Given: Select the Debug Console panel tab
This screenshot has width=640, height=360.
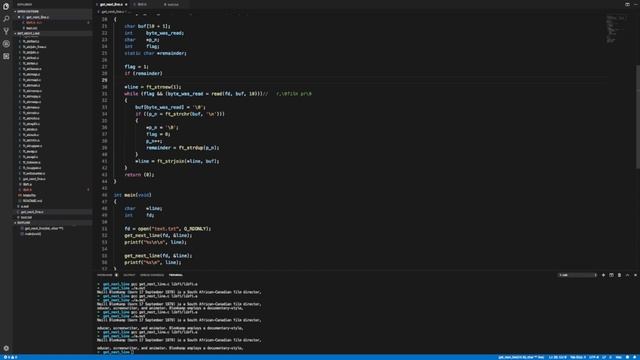Looking at the screenshot, I should coord(151,275).
